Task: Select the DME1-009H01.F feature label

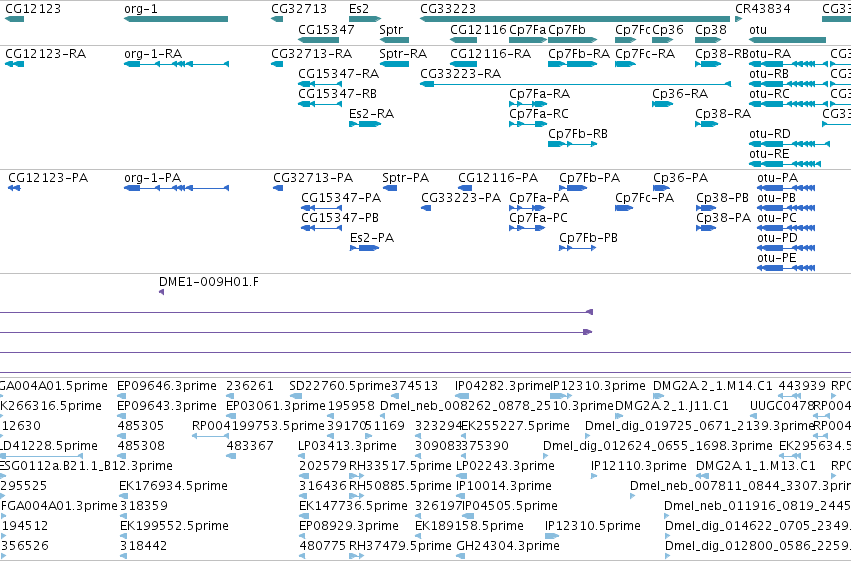Action: 209,282
